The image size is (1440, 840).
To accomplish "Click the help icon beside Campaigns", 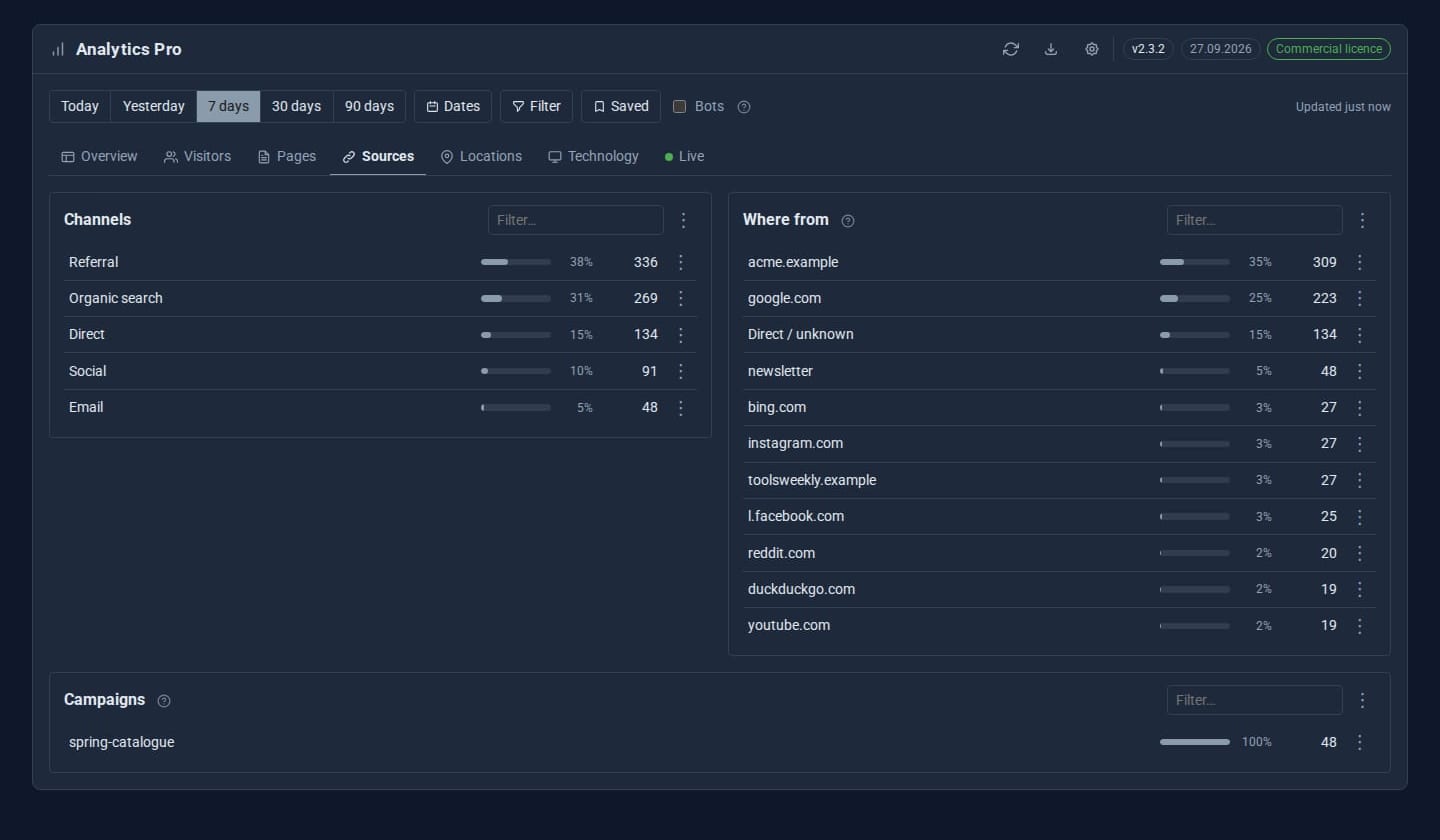I will [164, 701].
